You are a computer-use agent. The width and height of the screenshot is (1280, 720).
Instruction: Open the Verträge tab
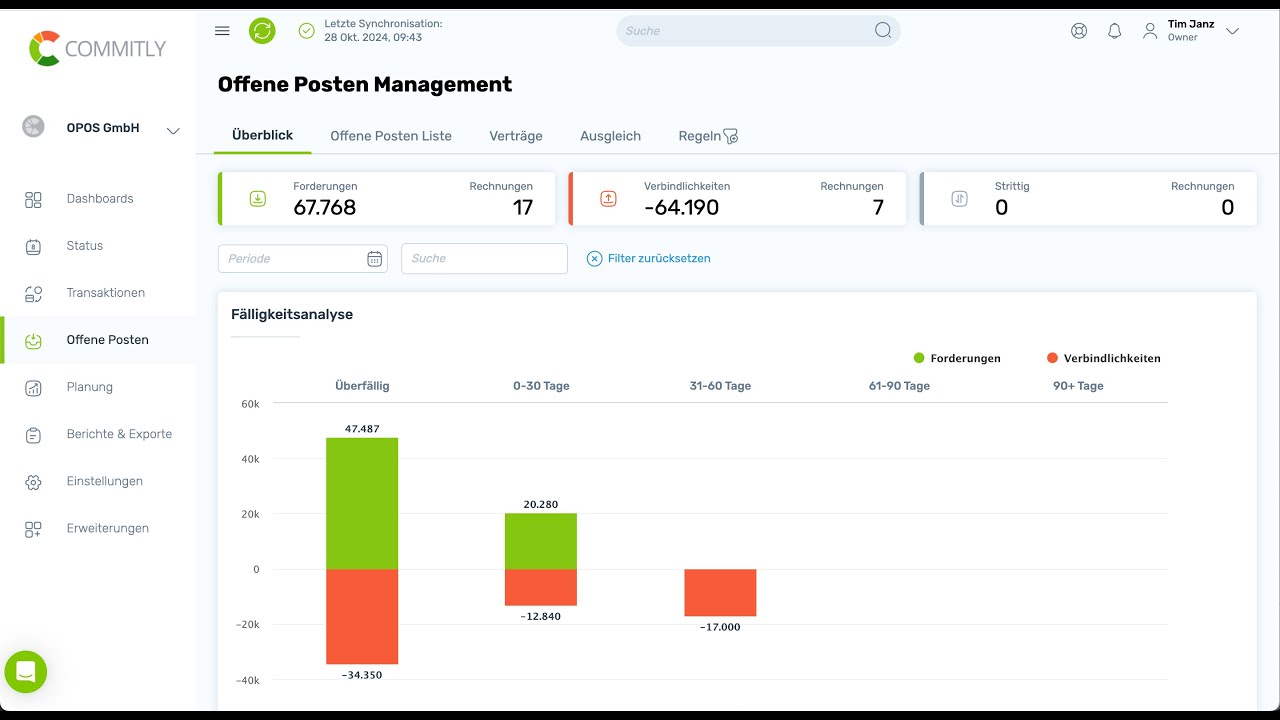coord(516,136)
